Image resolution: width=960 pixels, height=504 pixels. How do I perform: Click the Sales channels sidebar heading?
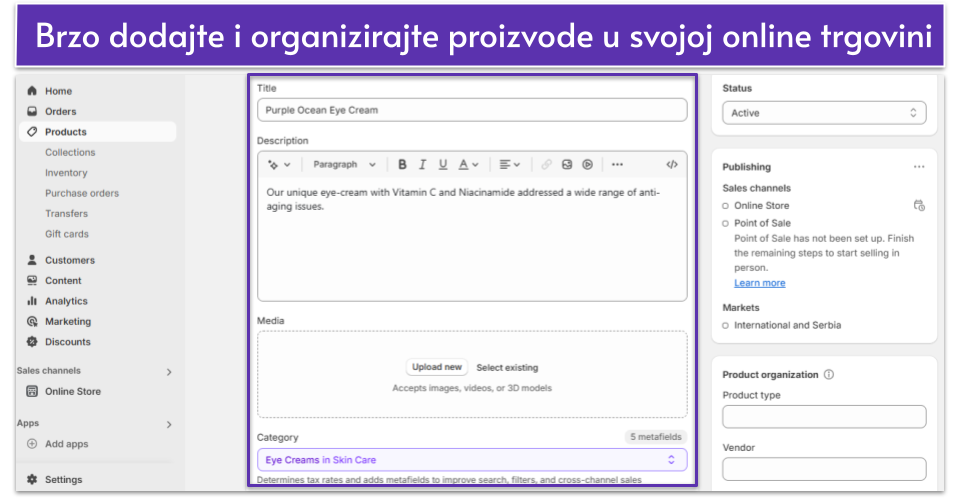tap(48, 370)
